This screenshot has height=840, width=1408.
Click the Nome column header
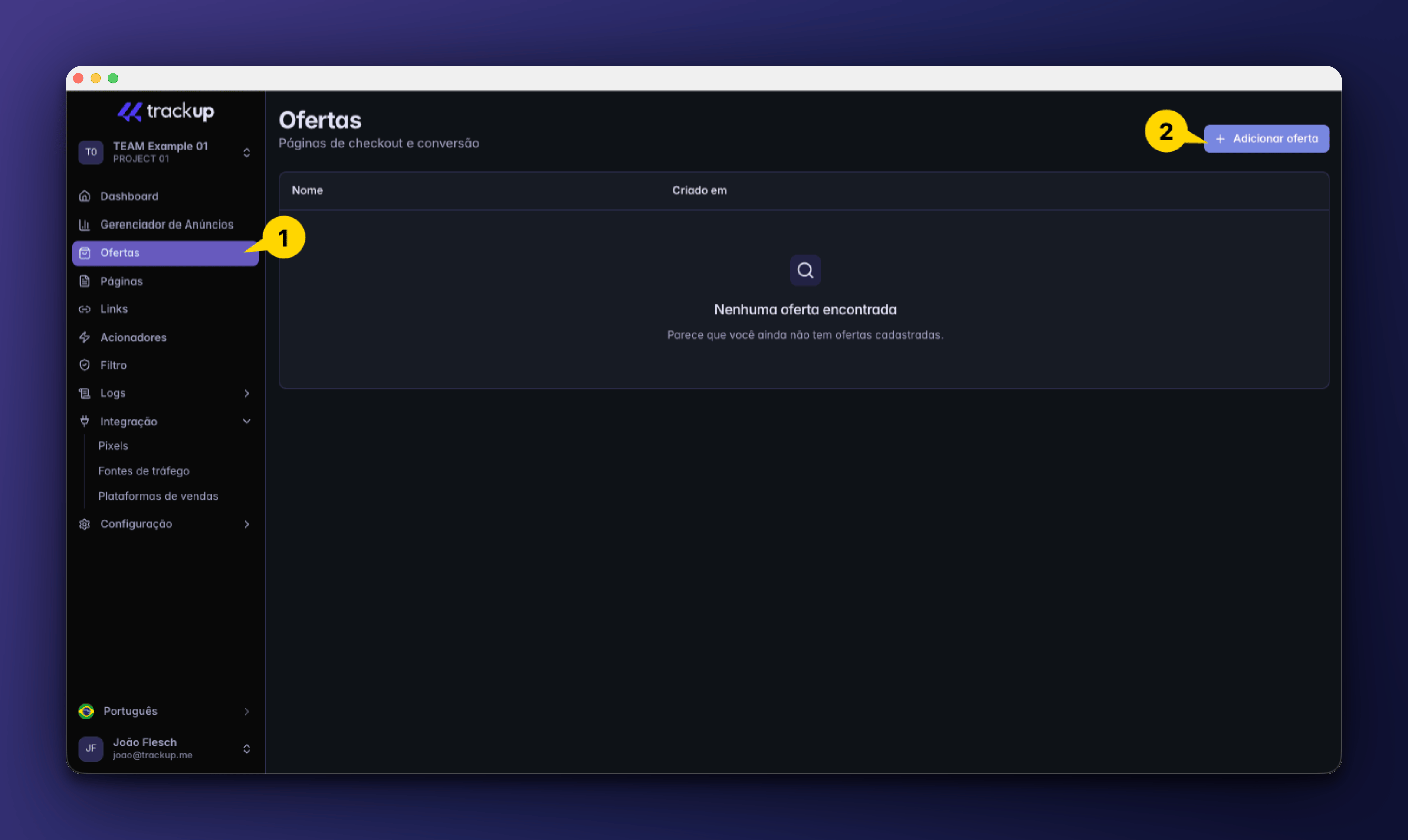[x=307, y=191]
